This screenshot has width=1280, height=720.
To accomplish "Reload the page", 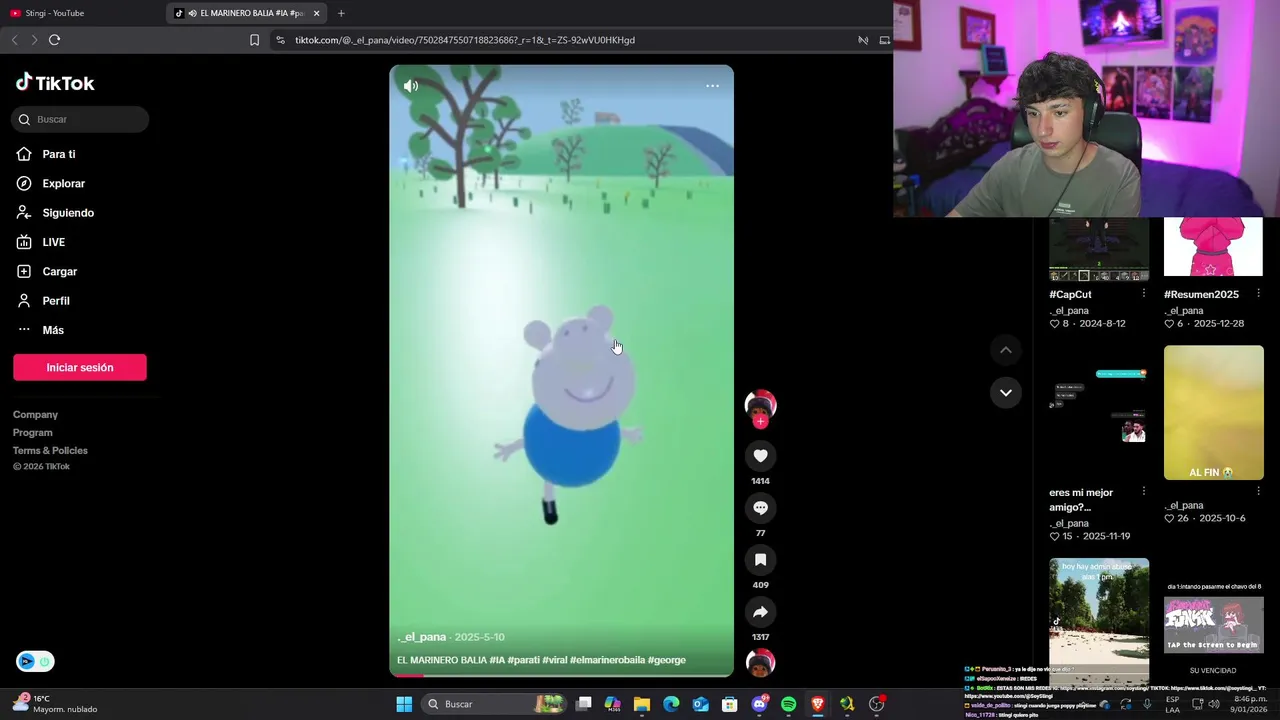I will pyautogui.click(x=55, y=40).
